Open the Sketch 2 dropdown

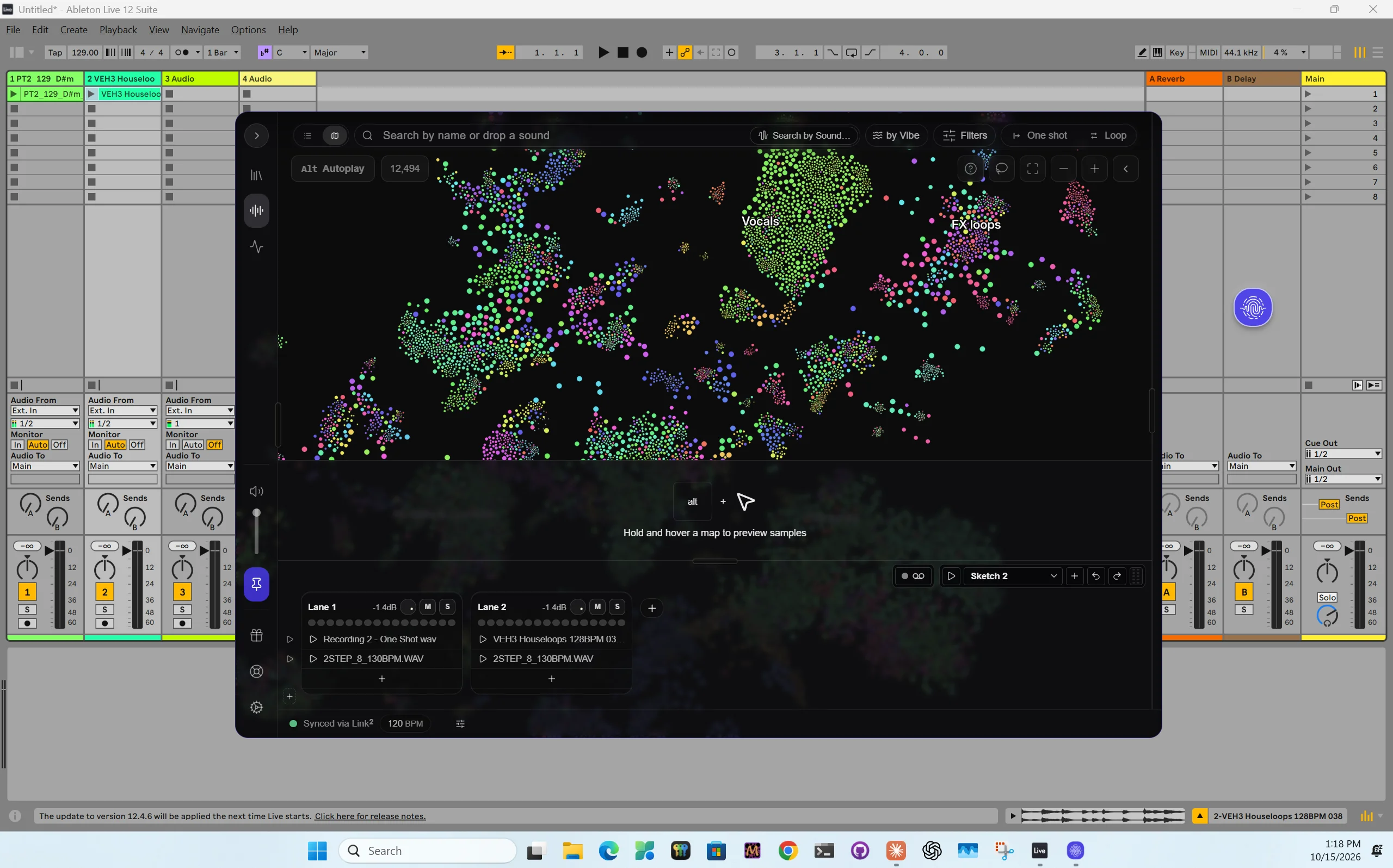tap(1013, 576)
